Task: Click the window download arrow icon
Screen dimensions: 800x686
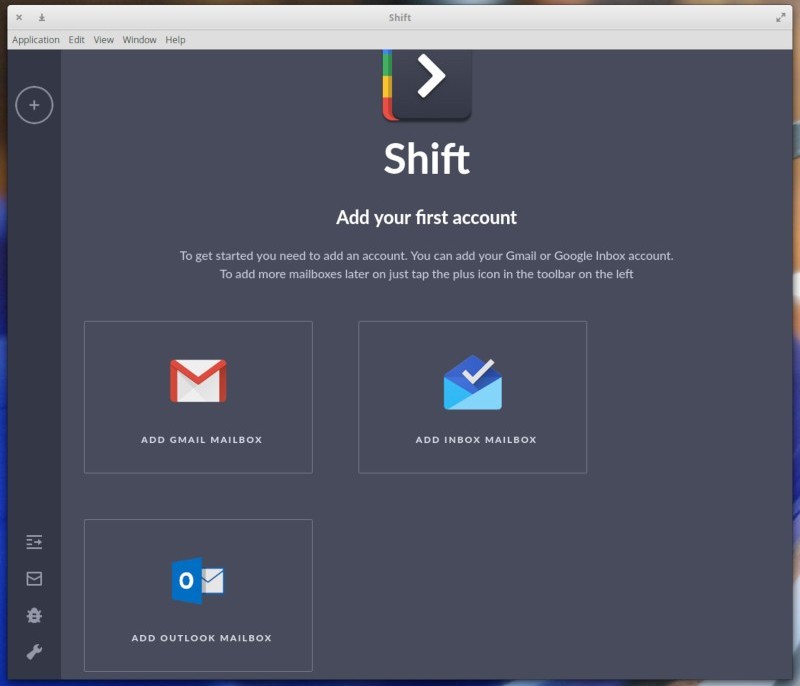Action: coord(42,17)
